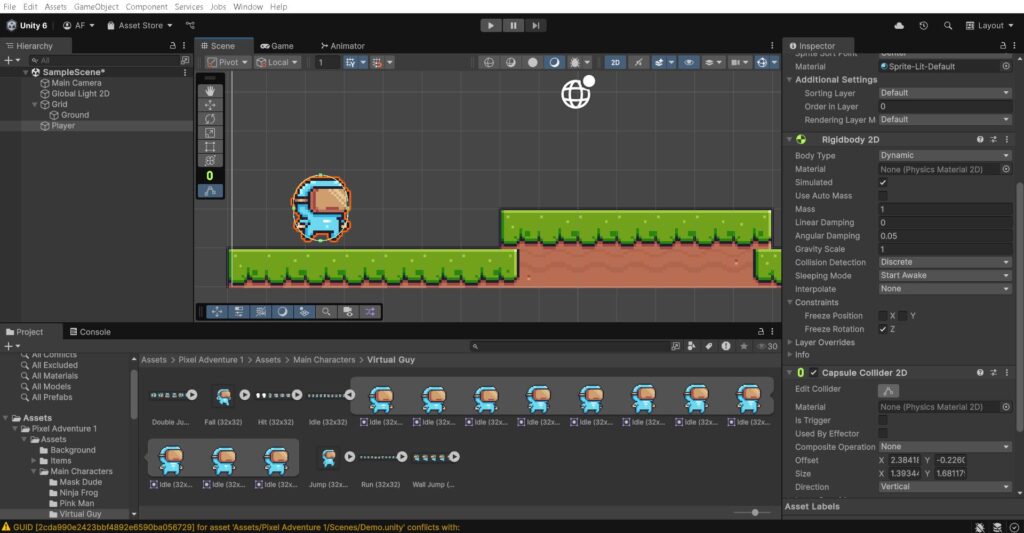Click Main Characters in the breadcrumb path

pyautogui.click(x=324, y=360)
